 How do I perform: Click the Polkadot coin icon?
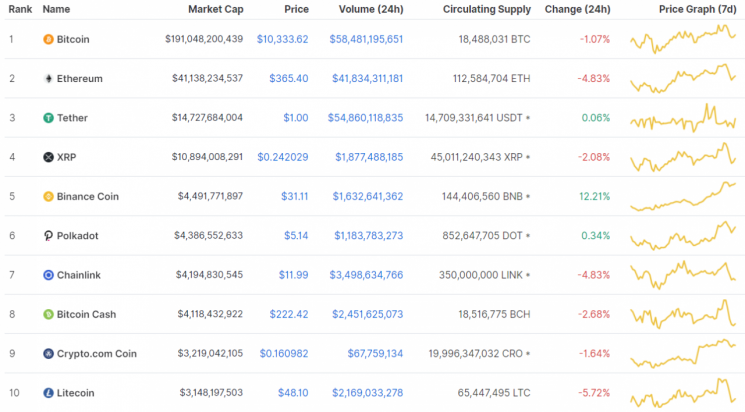pyautogui.click(x=48, y=236)
